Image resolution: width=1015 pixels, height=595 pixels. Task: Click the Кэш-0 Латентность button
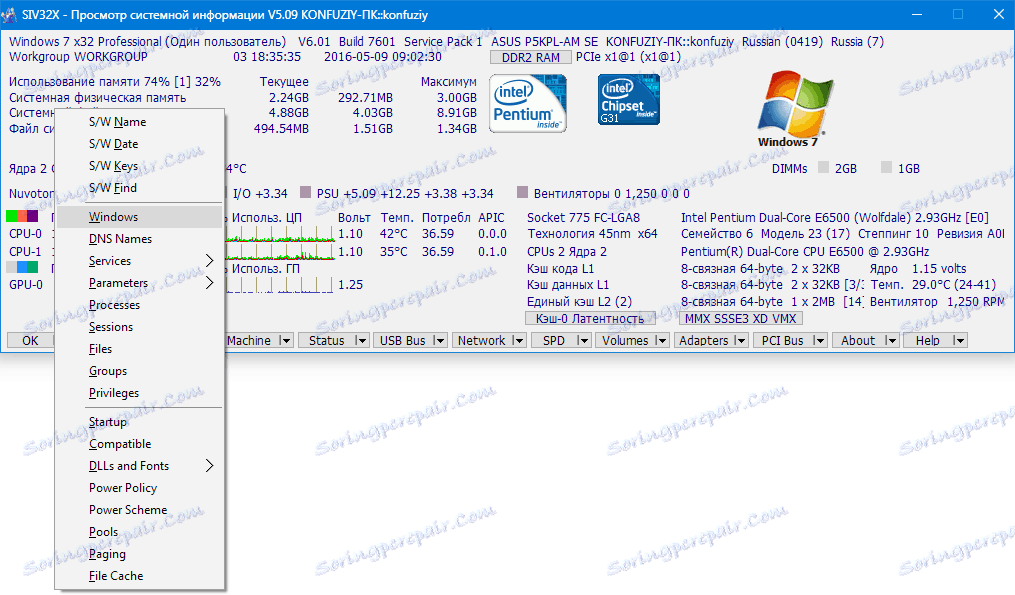click(x=590, y=319)
